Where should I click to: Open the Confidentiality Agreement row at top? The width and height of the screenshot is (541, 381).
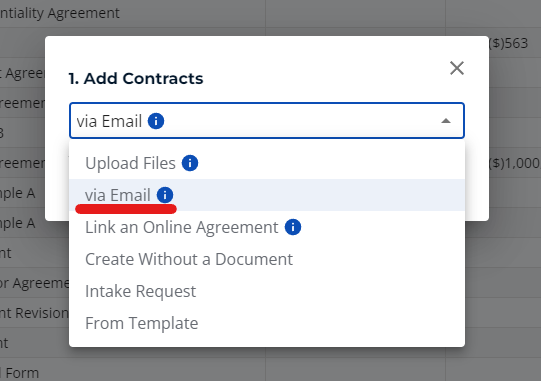coord(60,13)
